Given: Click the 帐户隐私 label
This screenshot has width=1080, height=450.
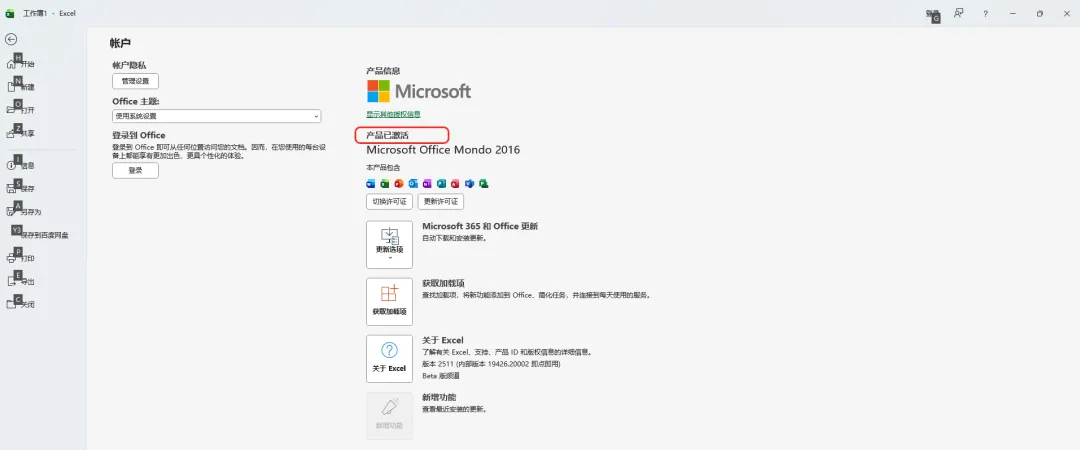Looking at the screenshot, I should (x=129, y=65).
